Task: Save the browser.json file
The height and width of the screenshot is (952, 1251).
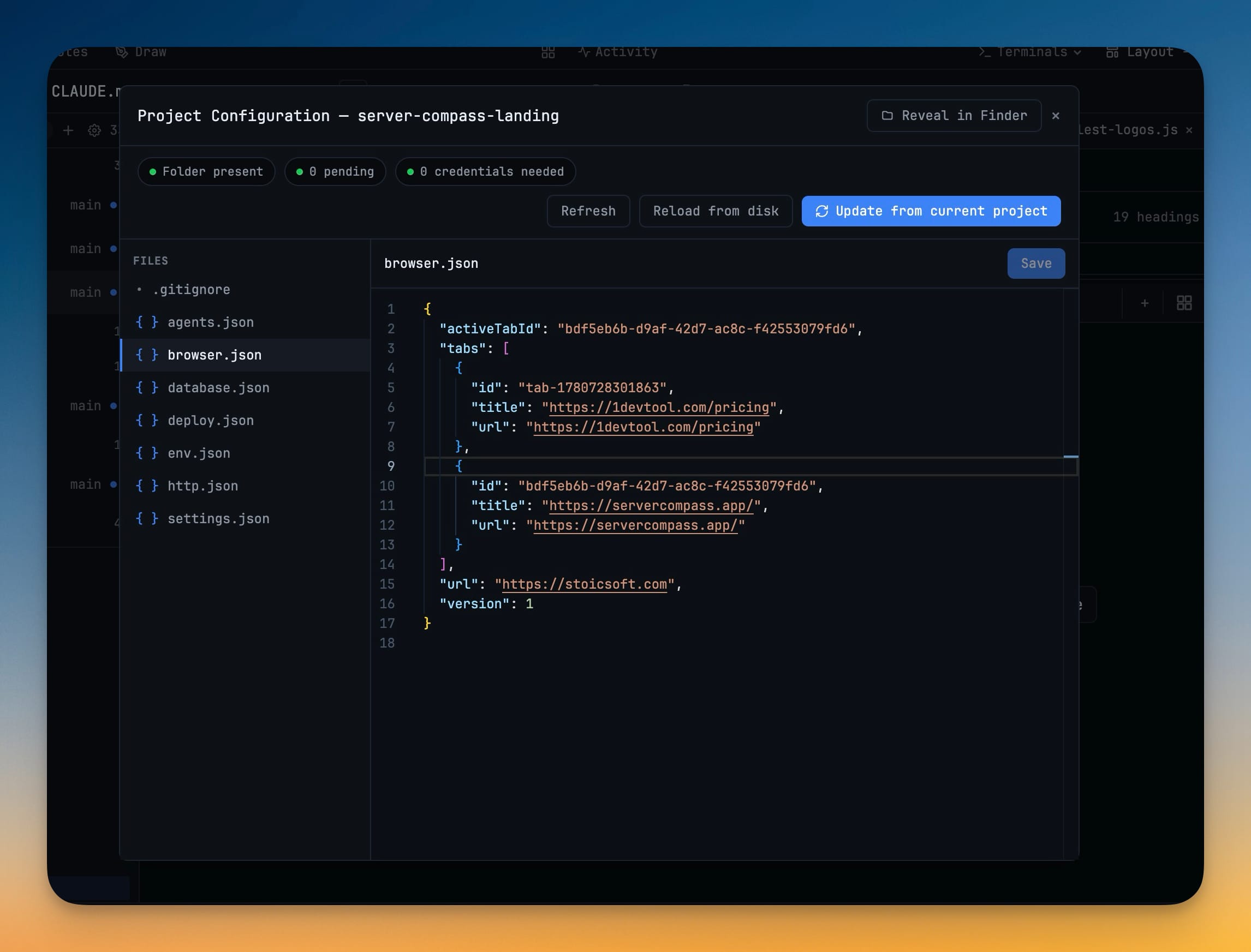Action: pos(1035,264)
